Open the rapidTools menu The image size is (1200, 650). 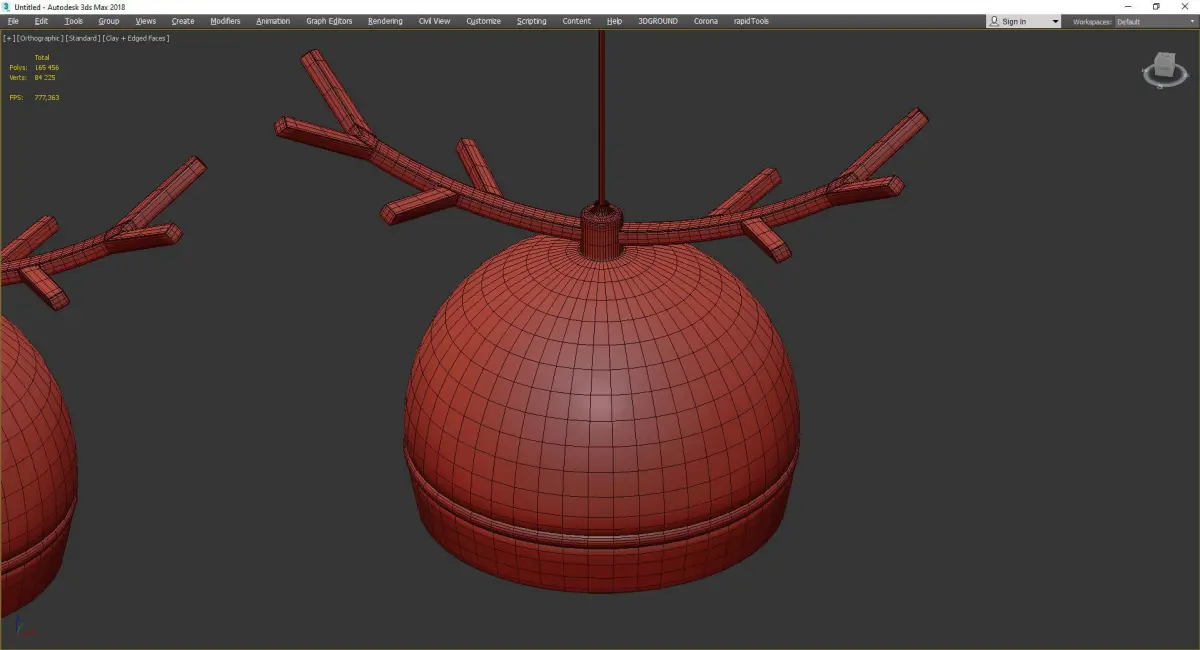point(750,21)
